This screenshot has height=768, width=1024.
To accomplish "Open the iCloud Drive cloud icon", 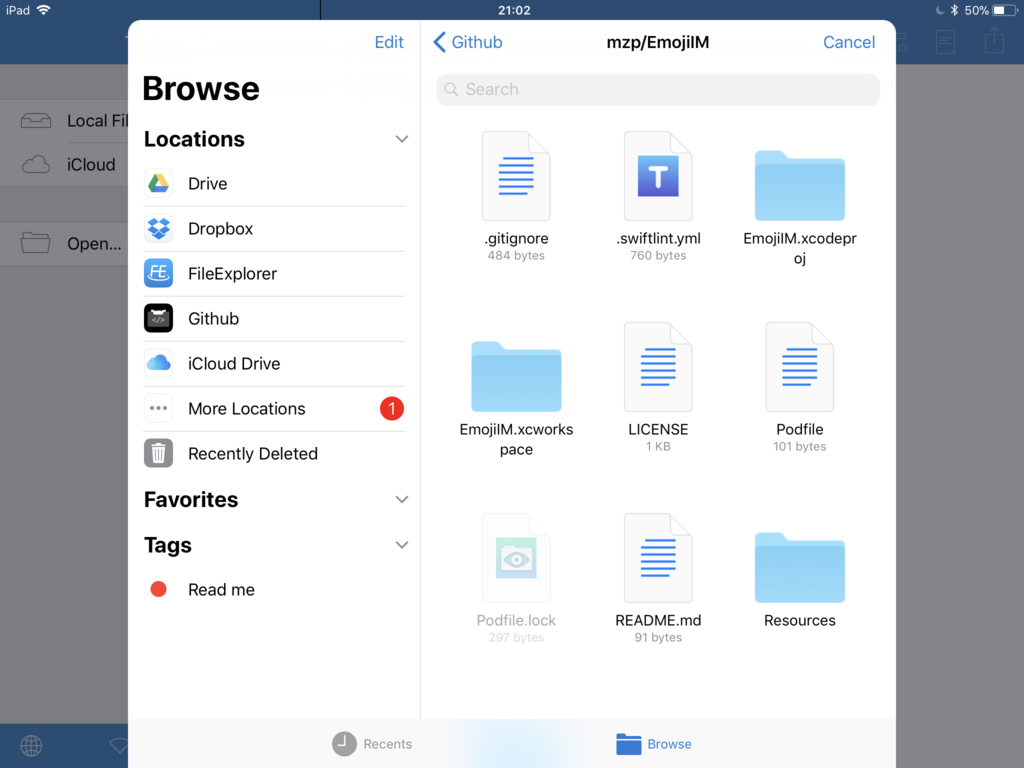I will pos(158,363).
